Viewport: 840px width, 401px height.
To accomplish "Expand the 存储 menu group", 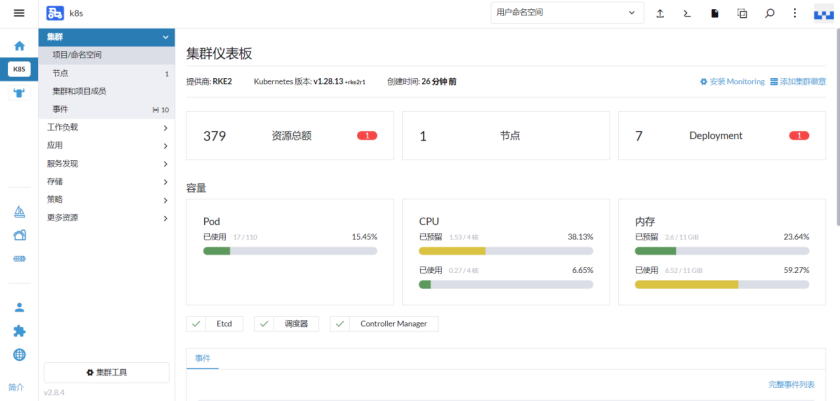I will pos(107,182).
